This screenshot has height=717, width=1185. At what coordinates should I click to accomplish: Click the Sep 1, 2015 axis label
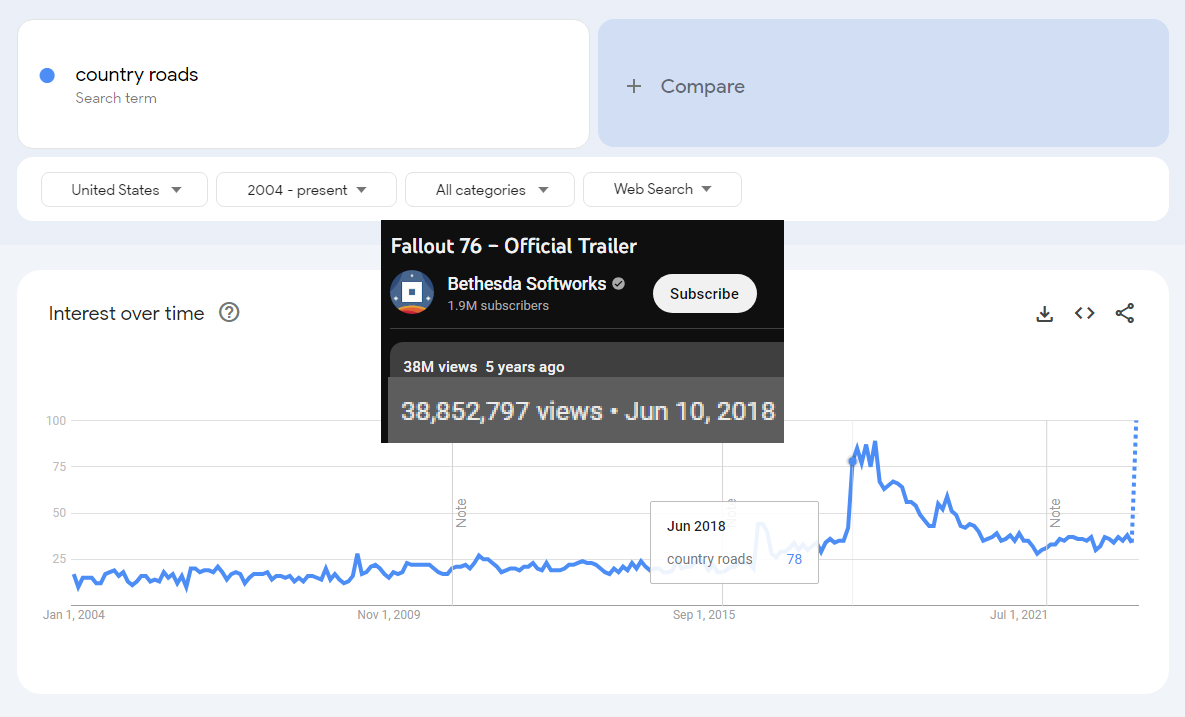click(x=704, y=615)
